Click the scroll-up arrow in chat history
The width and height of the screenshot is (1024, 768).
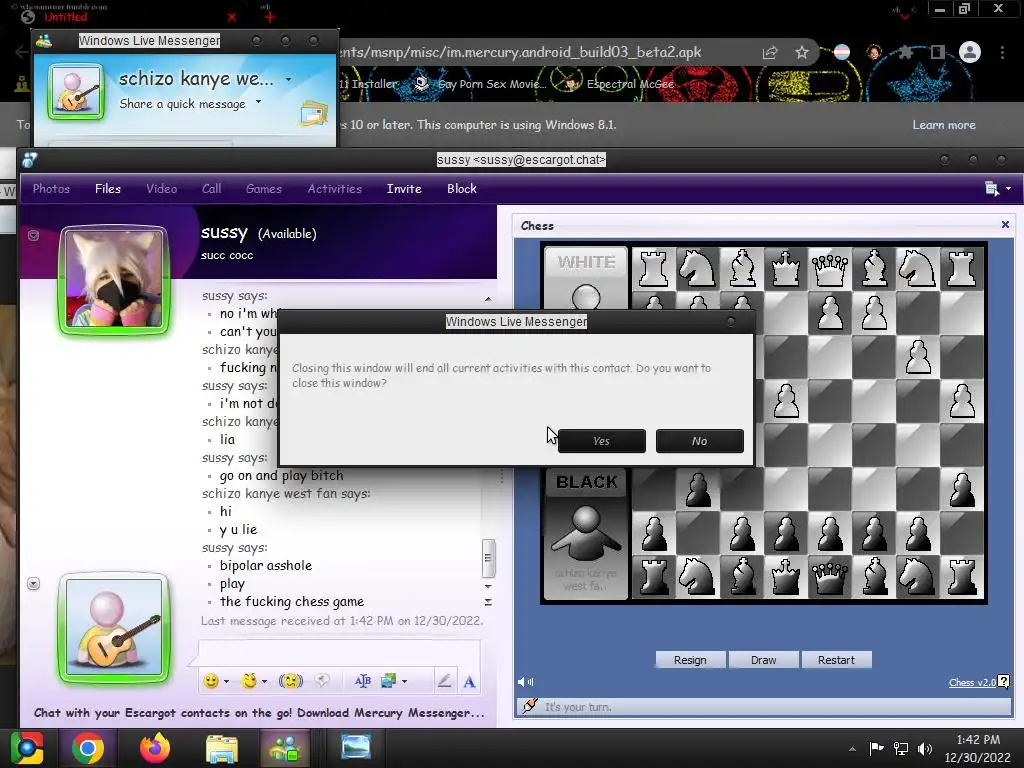point(488,299)
